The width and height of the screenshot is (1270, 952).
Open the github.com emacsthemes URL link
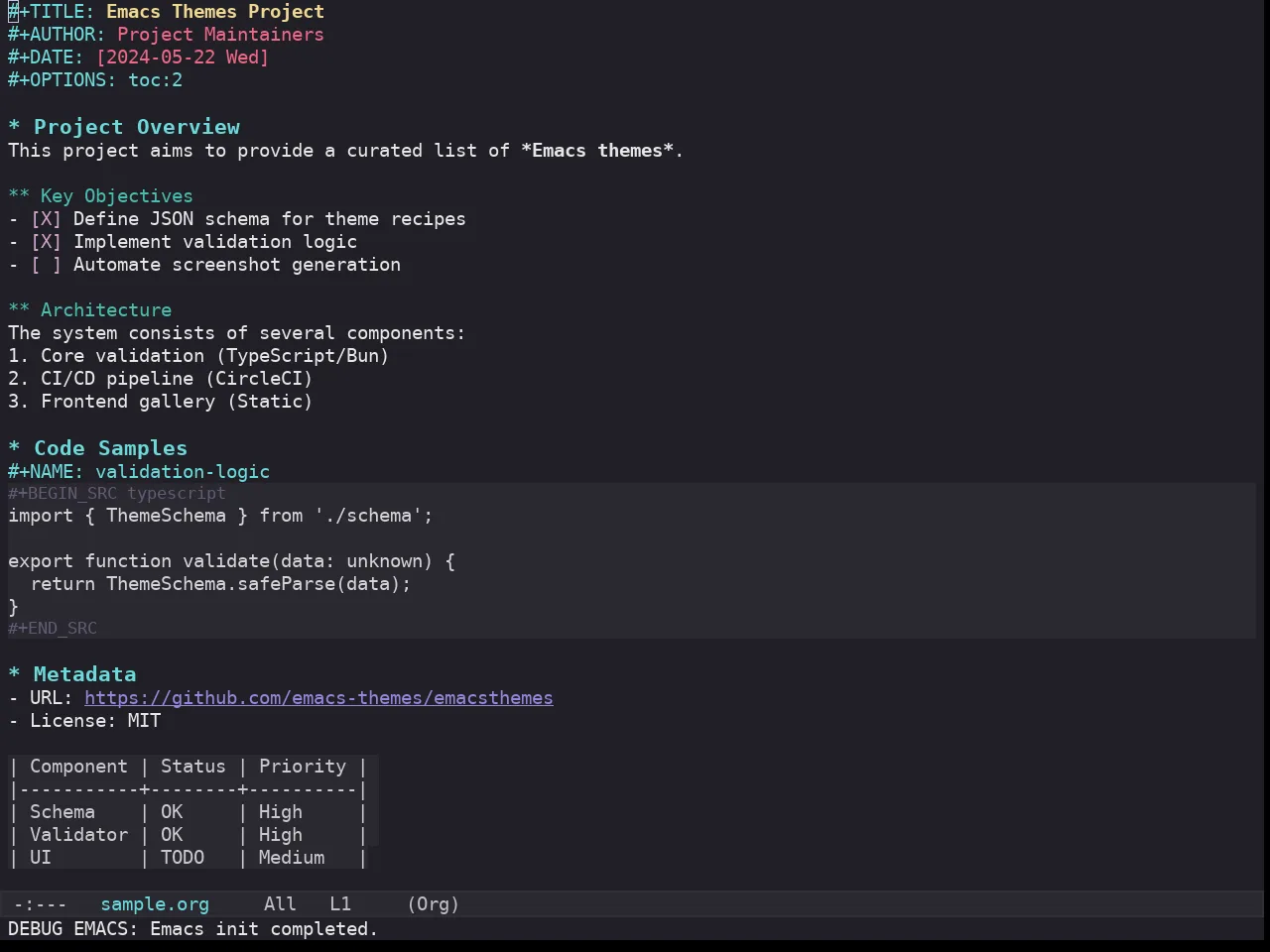pos(318,698)
